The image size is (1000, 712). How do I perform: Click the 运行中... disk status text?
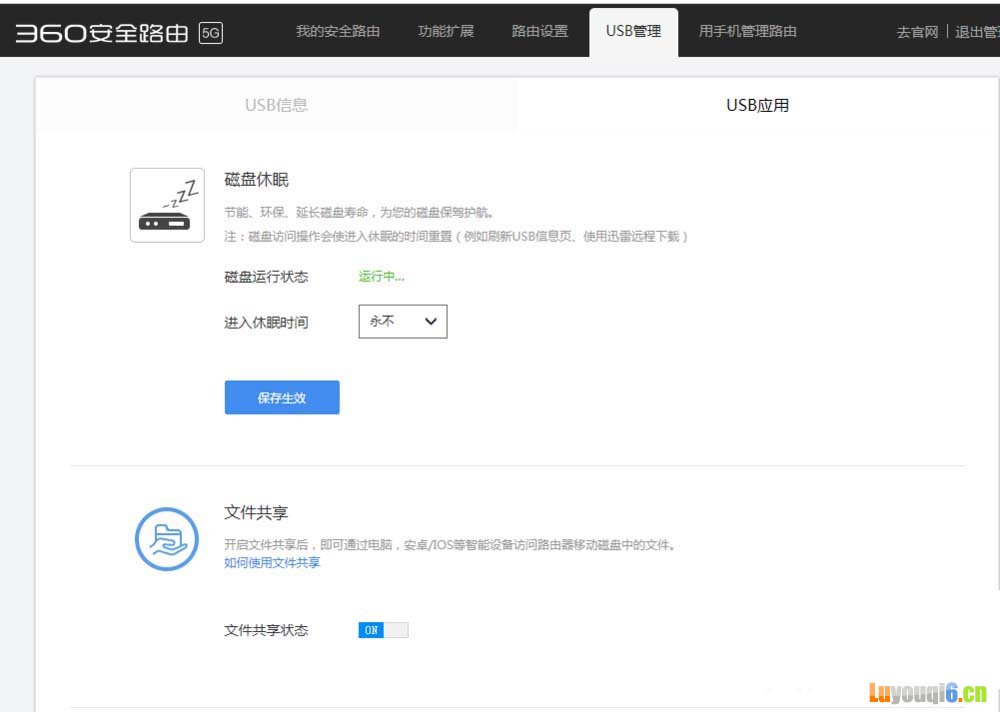point(381,276)
